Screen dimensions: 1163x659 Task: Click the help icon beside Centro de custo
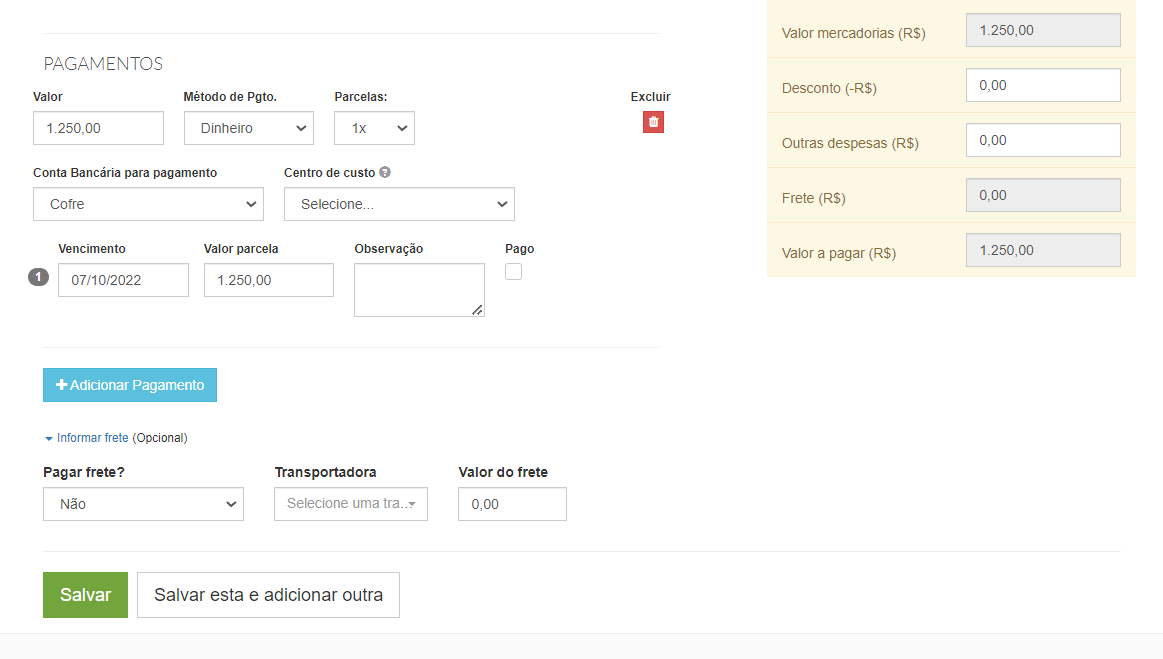tap(385, 172)
